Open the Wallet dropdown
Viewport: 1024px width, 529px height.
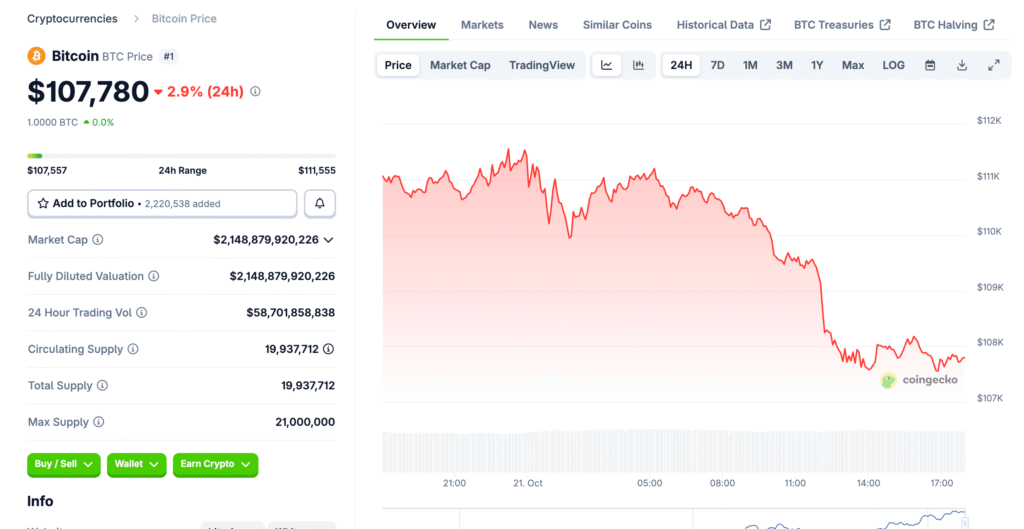click(x=136, y=464)
